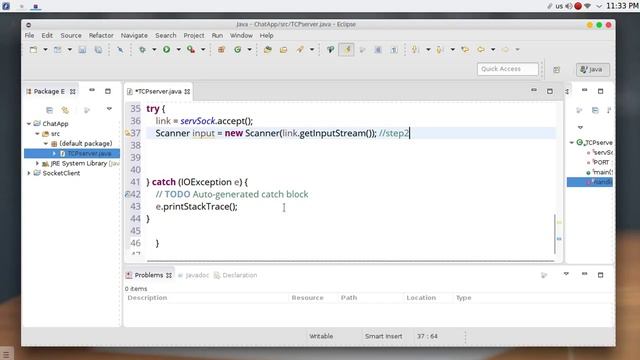This screenshot has width=640, height=360.
Task: Click the Open Task toolbar icon
Action: point(283,50)
